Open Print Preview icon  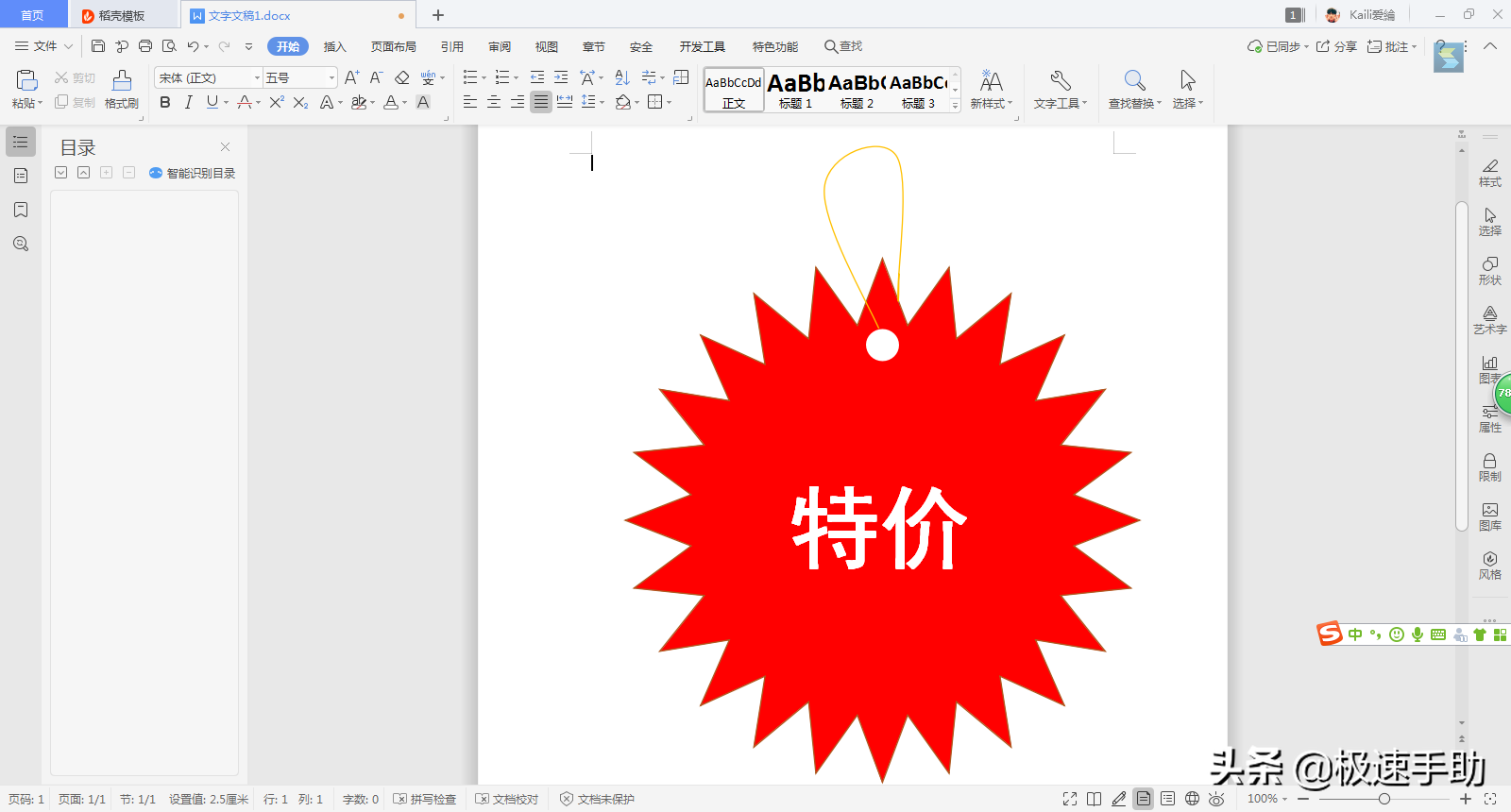pyautogui.click(x=169, y=46)
